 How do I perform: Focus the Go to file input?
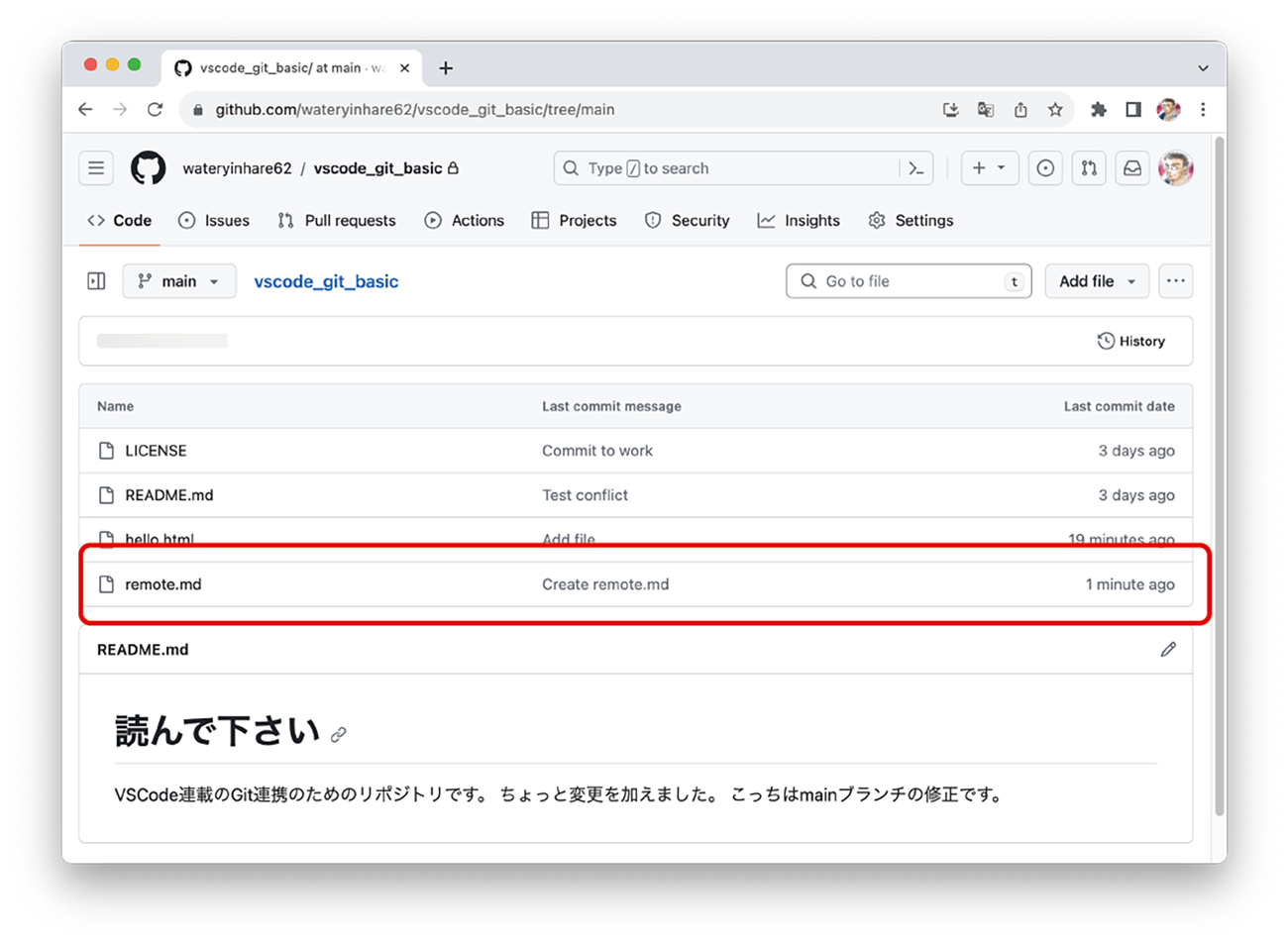pos(909,281)
